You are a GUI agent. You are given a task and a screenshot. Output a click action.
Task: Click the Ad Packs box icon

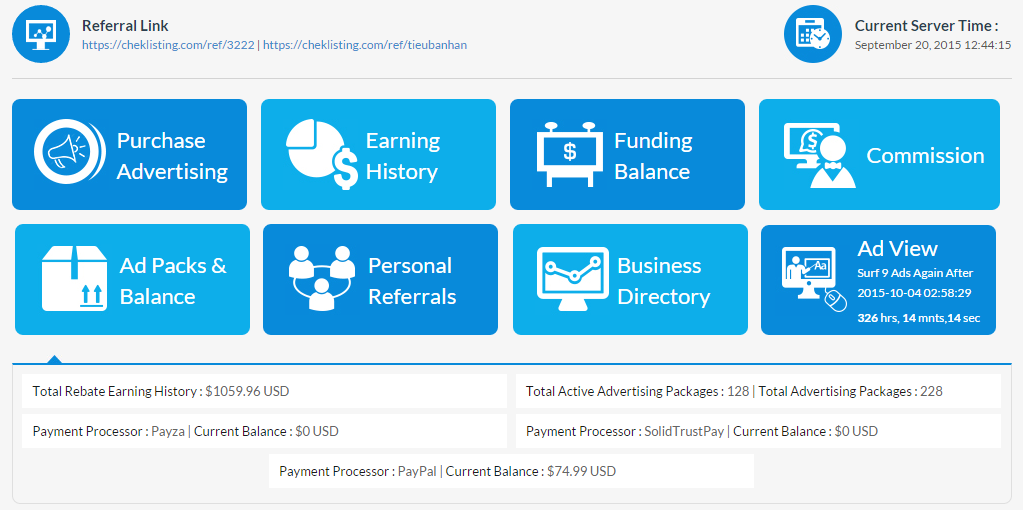click(74, 279)
